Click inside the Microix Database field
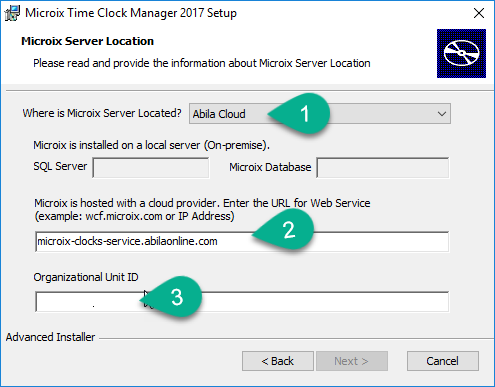The height and width of the screenshot is (387, 495). click(383, 168)
